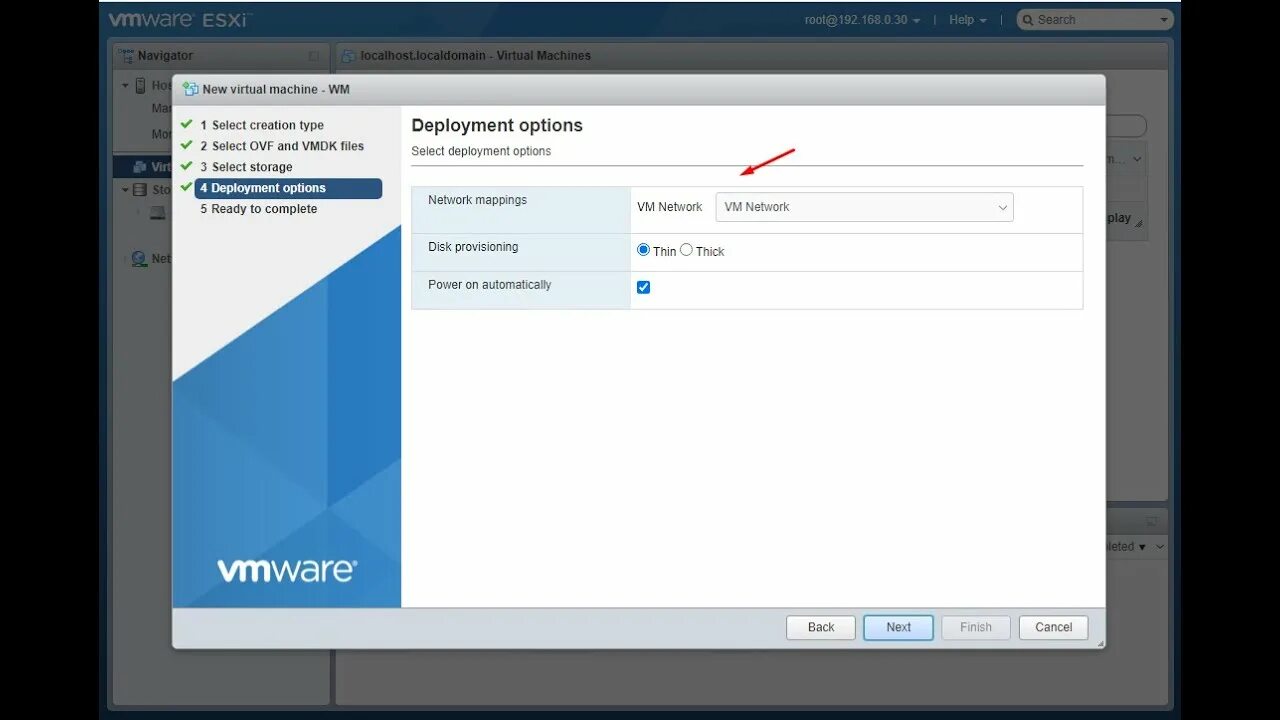Click the Navigator panel title text
The width and height of the screenshot is (1280, 720).
(165, 56)
